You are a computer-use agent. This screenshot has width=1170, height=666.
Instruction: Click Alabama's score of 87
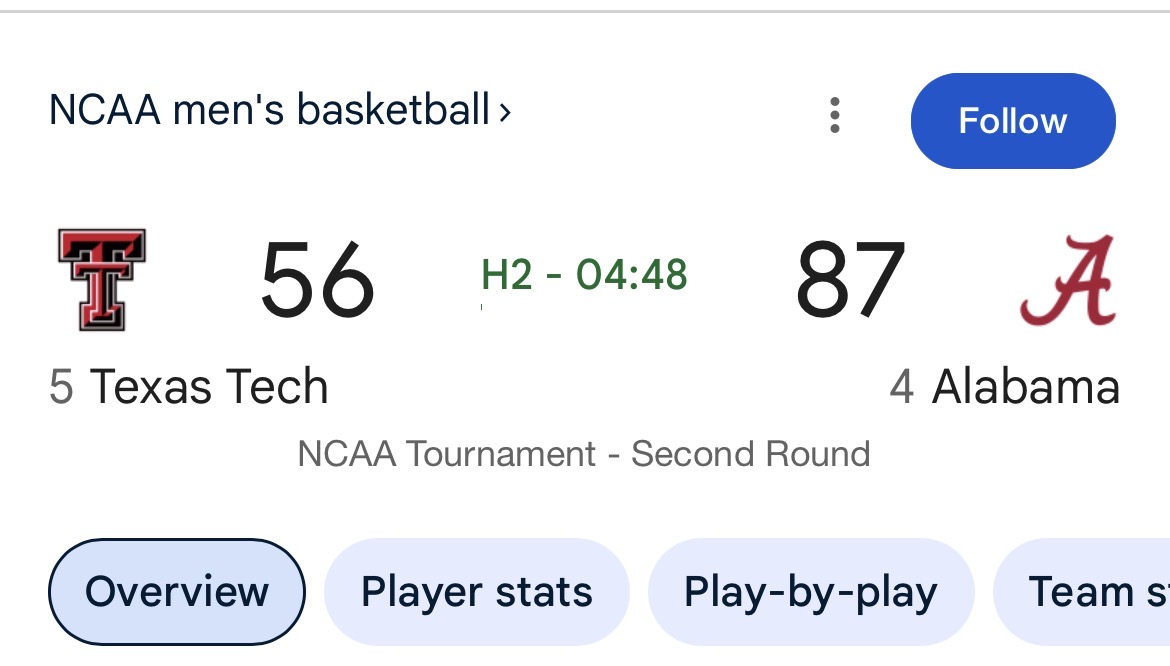point(851,280)
